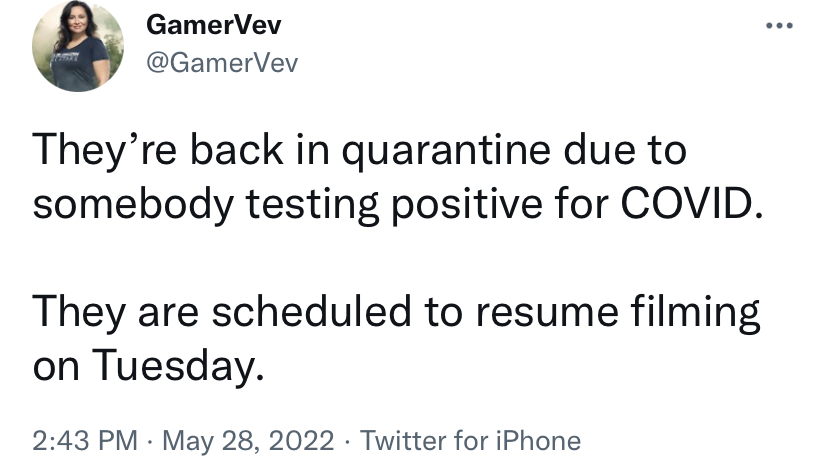
Task: Click the shirt logo in the avatar
Action: tap(65, 56)
